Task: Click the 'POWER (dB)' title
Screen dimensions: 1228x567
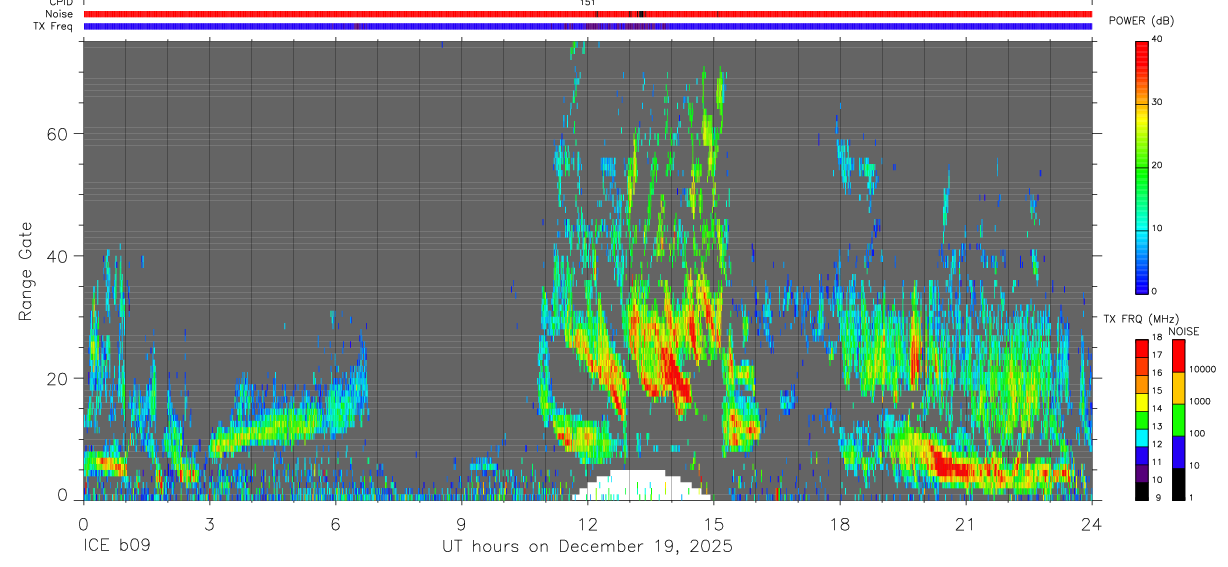Action: pyautogui.click(x=1142, y=21)
